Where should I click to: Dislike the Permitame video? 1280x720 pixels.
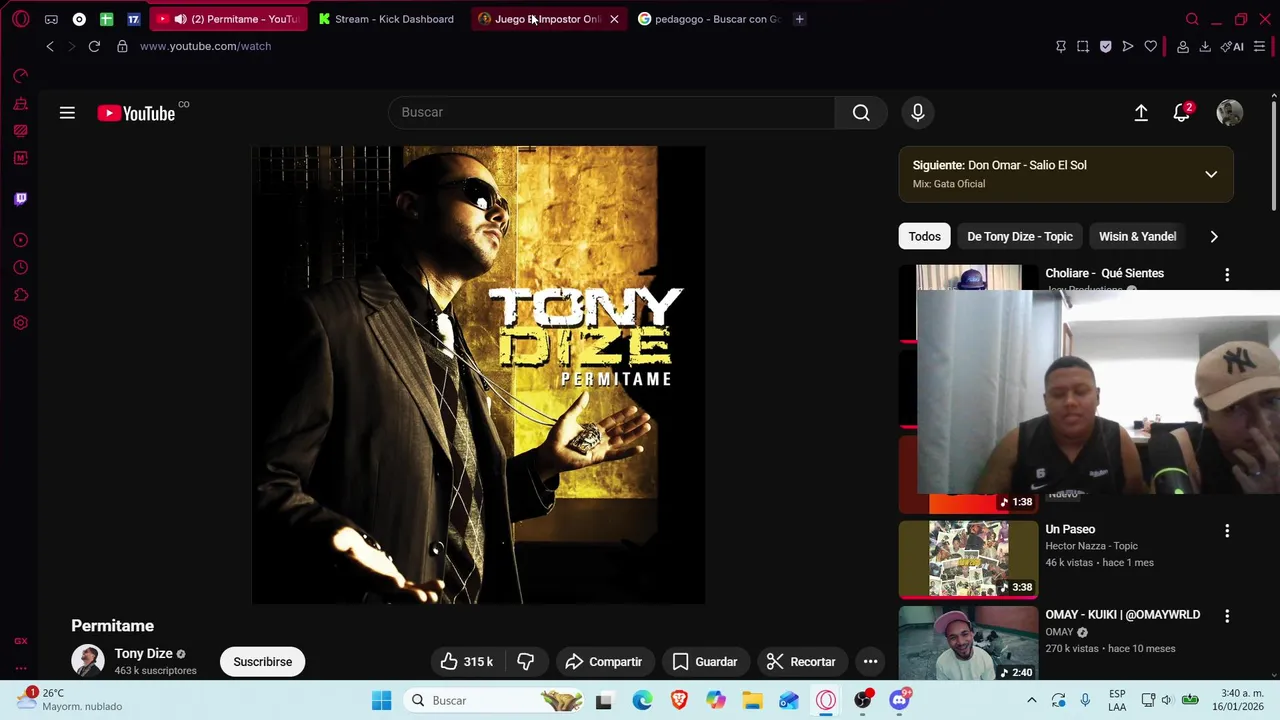(x=525, y=662)
